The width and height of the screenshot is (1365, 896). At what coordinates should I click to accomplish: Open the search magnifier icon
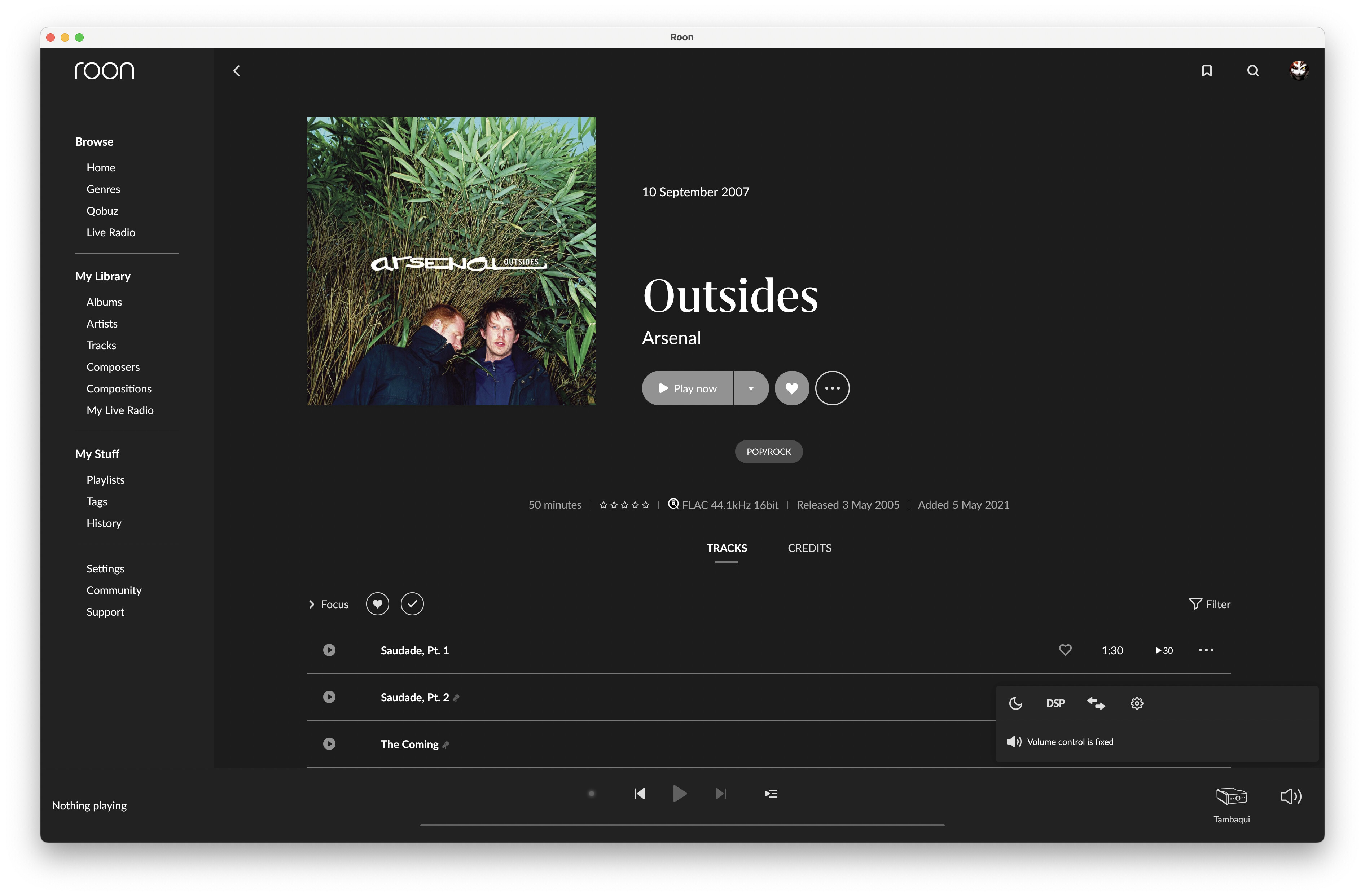(x=1252, y=71)
